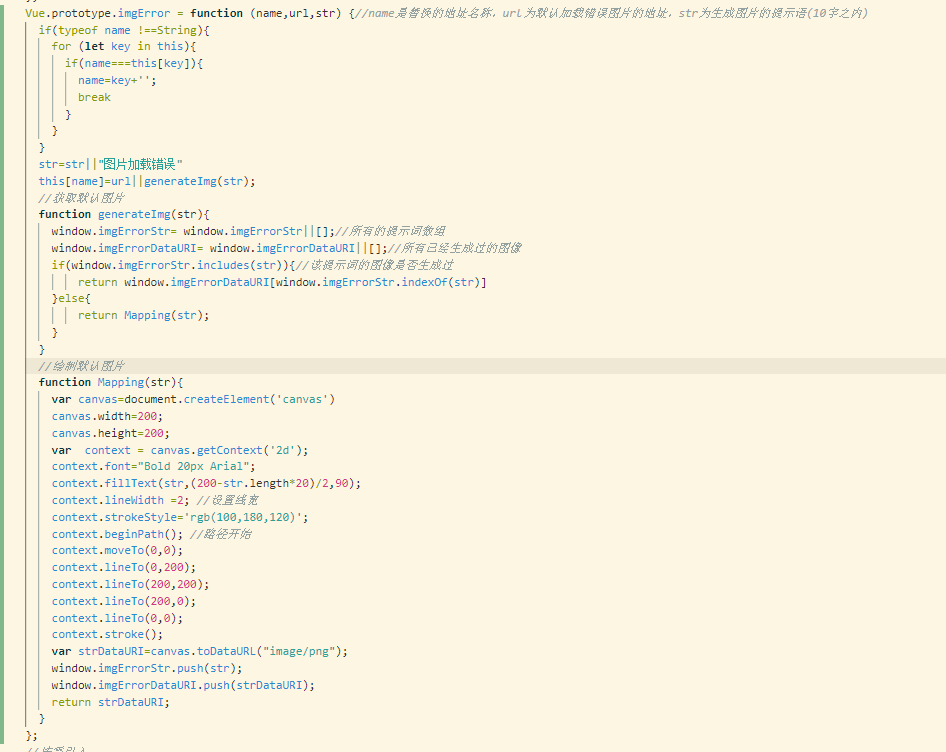Click the Vue.prototype.imgError function declaration line
Image resolution: width=946 pixels, height=752 pixels.
point(446,13)
